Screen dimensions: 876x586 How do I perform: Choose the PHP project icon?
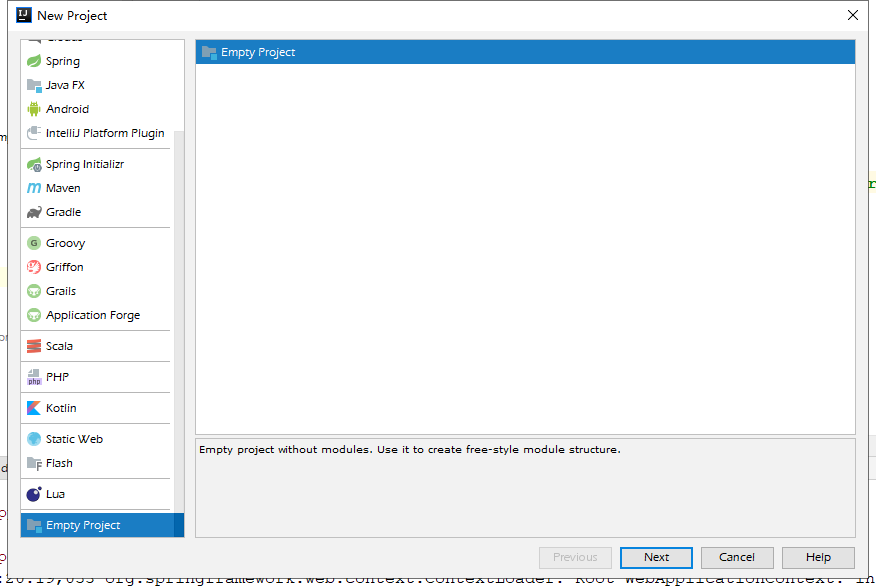34,377
